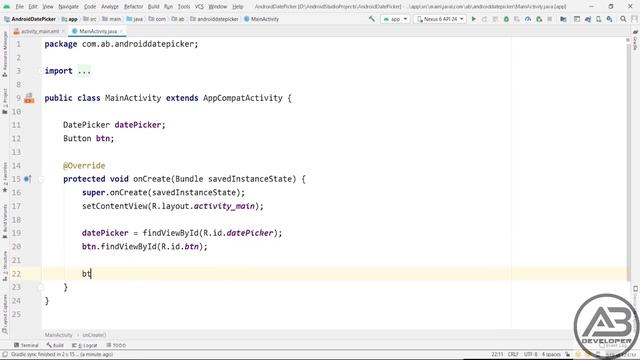Click the 4 spaces indent indicator
Screen dimensions: 640x360
(551, 354)
